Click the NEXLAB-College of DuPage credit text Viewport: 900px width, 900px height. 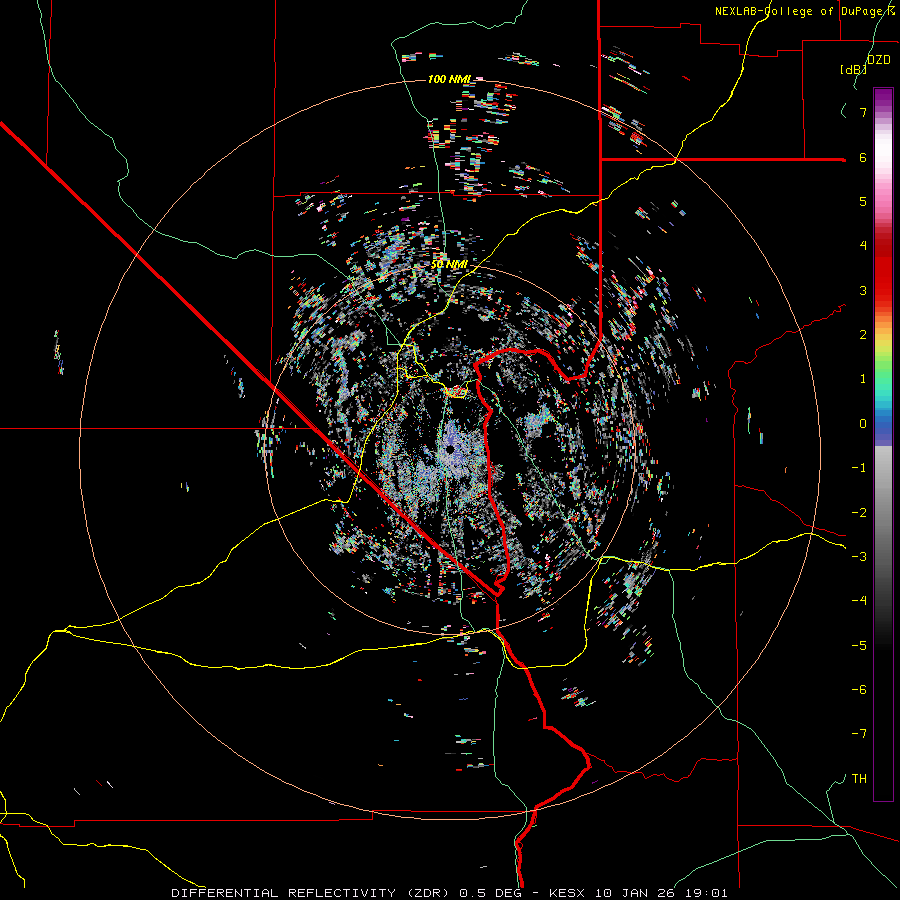[805, 11]
